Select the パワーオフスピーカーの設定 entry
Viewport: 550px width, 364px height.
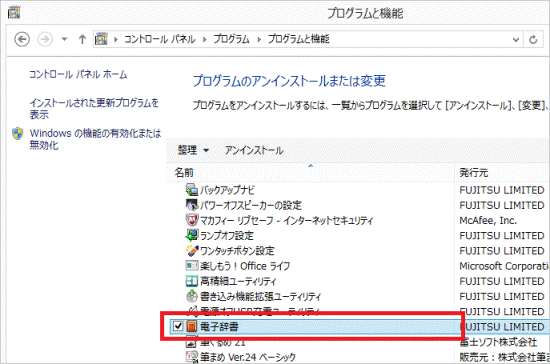tap(251, 205)
